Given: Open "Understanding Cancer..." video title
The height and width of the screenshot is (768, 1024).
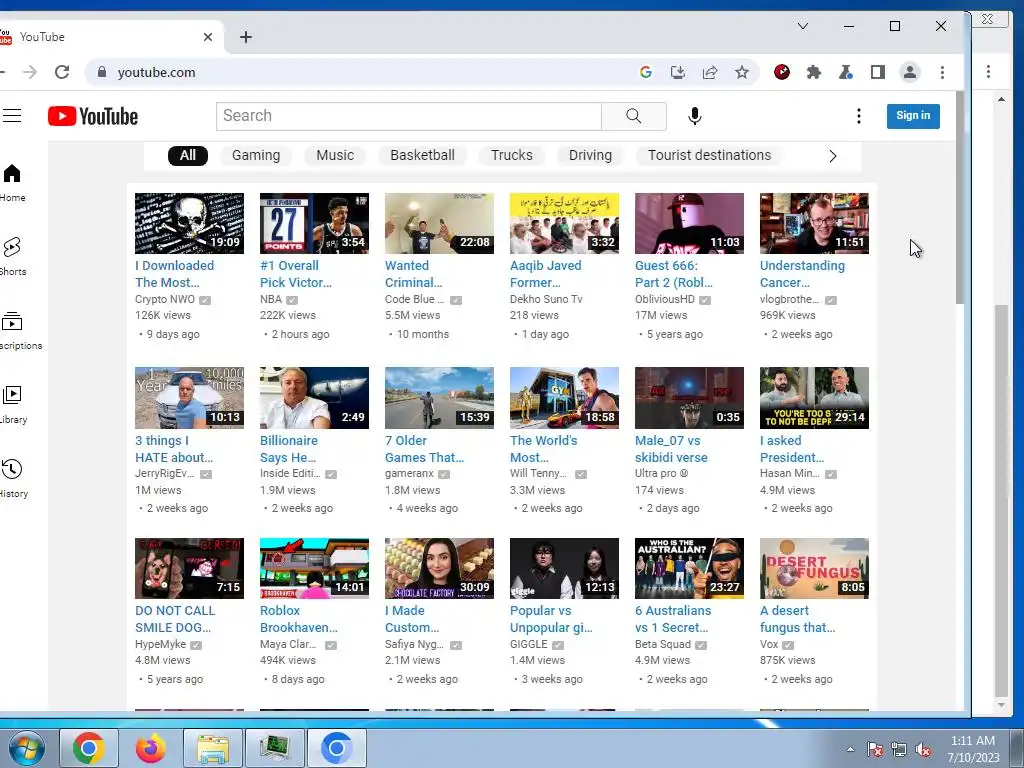Looking at the screenshot, I should pyautogui.click(x=802, y=274).
